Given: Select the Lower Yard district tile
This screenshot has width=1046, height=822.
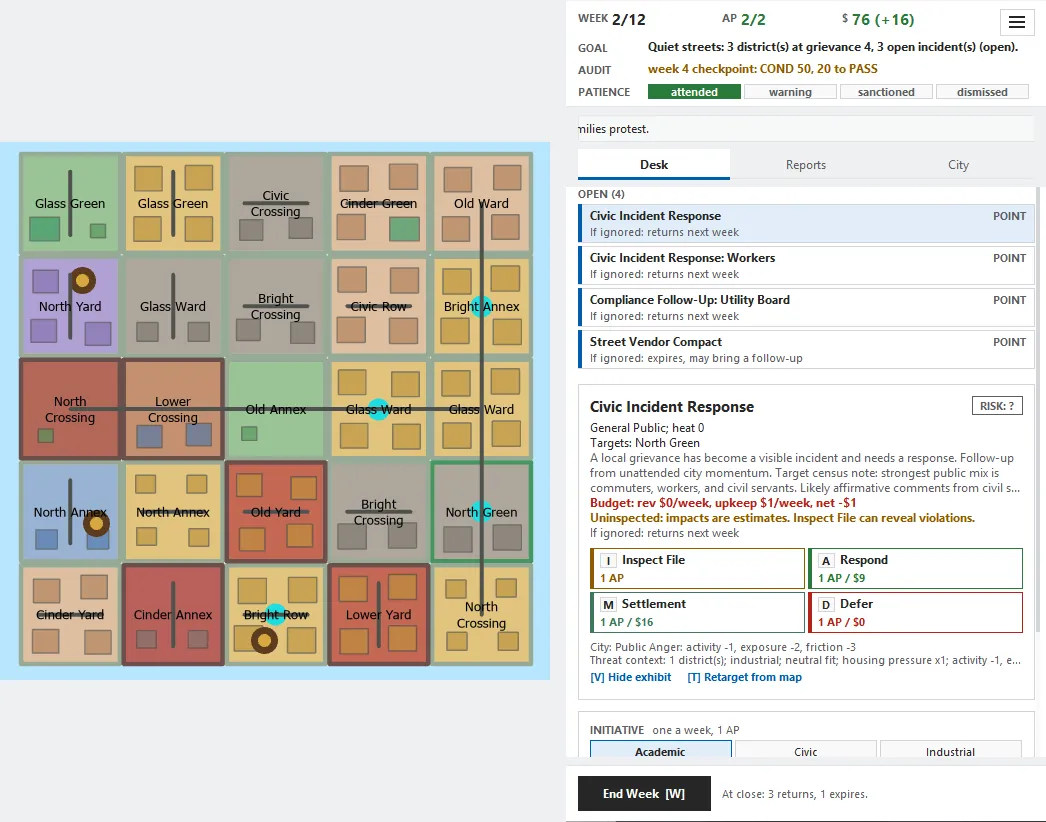Looking at the screenshot, I should pyautogui.click(x=378, y=614).
